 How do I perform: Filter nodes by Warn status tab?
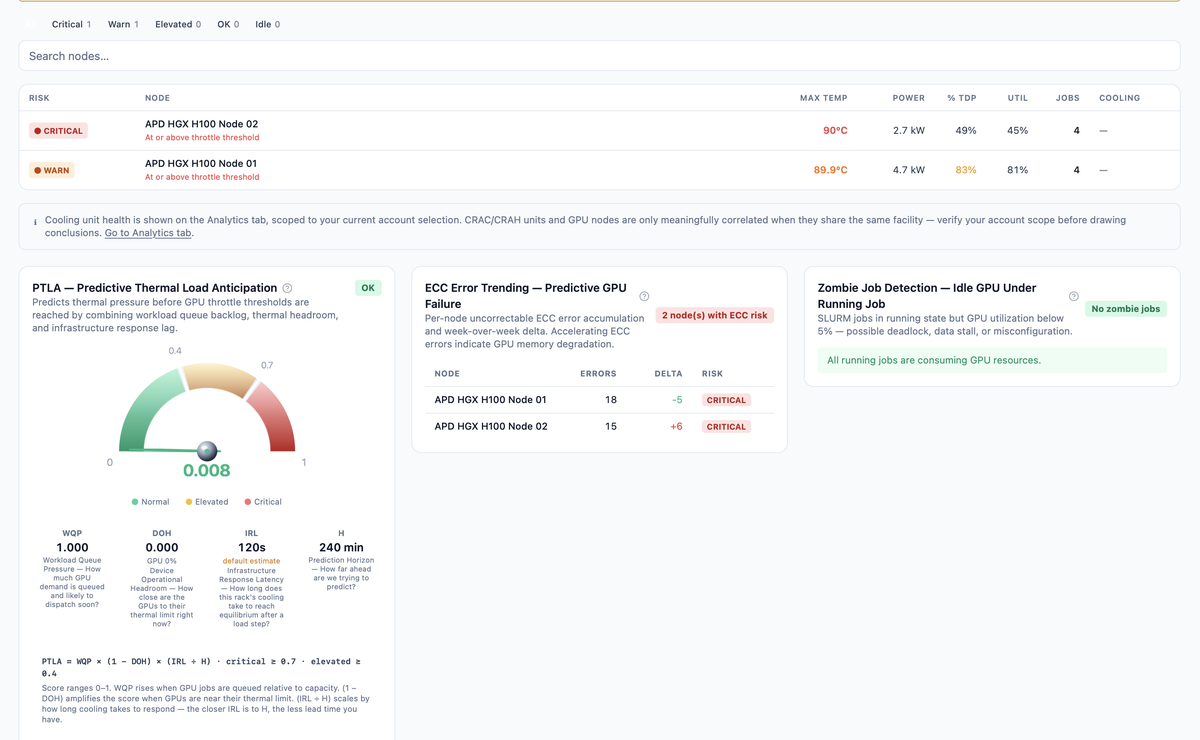(123, 24)
